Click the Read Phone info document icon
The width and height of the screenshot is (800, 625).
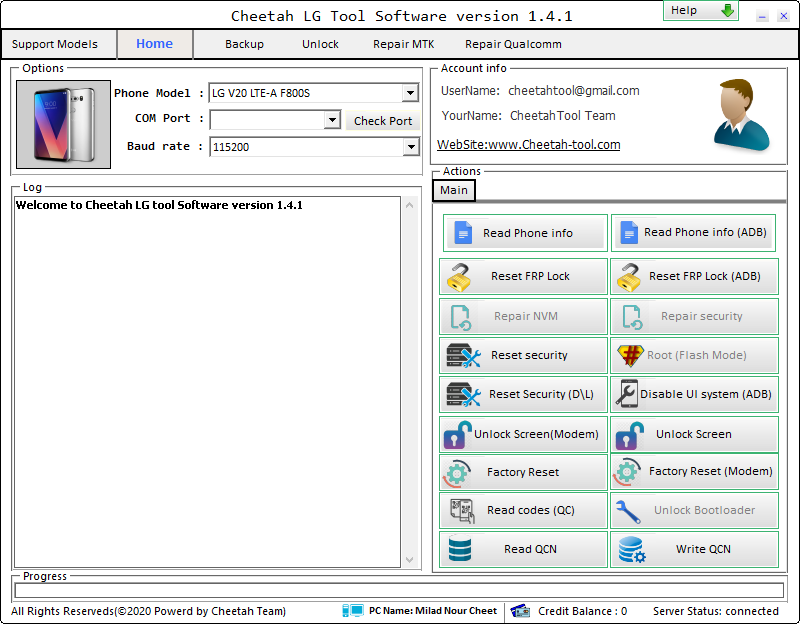coord(463,233)
